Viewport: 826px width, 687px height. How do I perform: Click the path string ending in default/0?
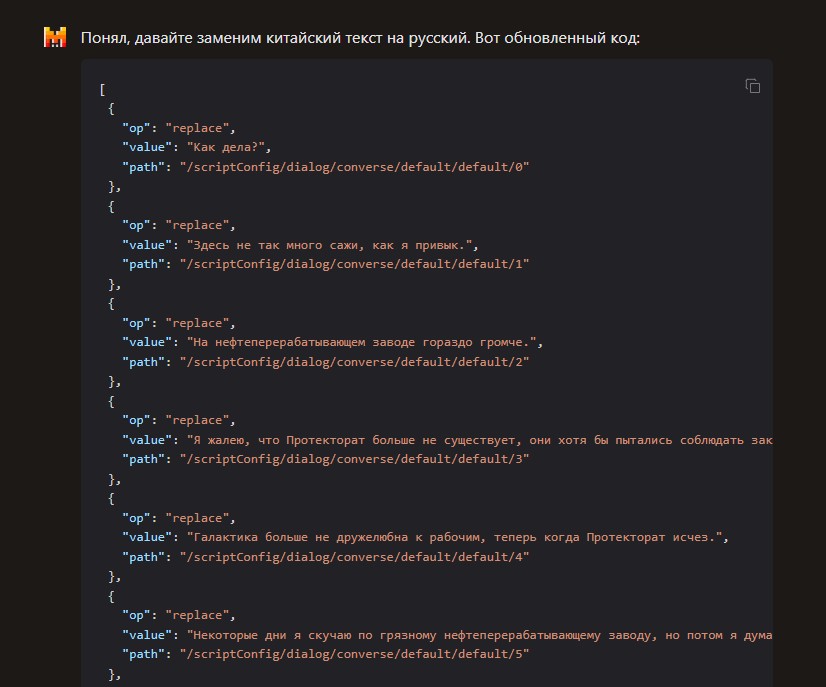[x=354, y=167]
